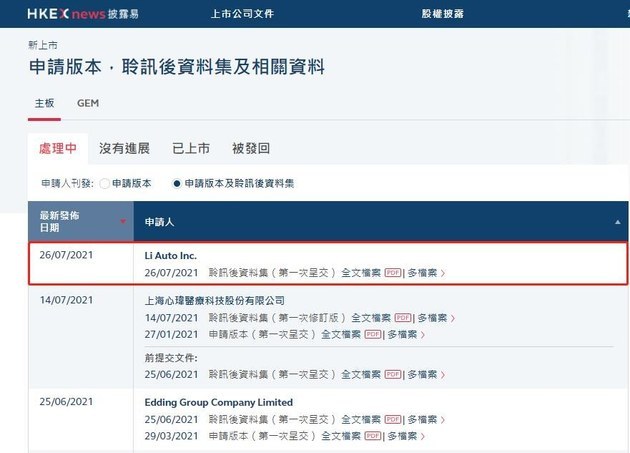This screenshot has width=630, height=453.
Task: Open 全文檔案 for 上海心瑋 14/07/2021 filing
Action: pyautogui.click(x=371, y=318)
